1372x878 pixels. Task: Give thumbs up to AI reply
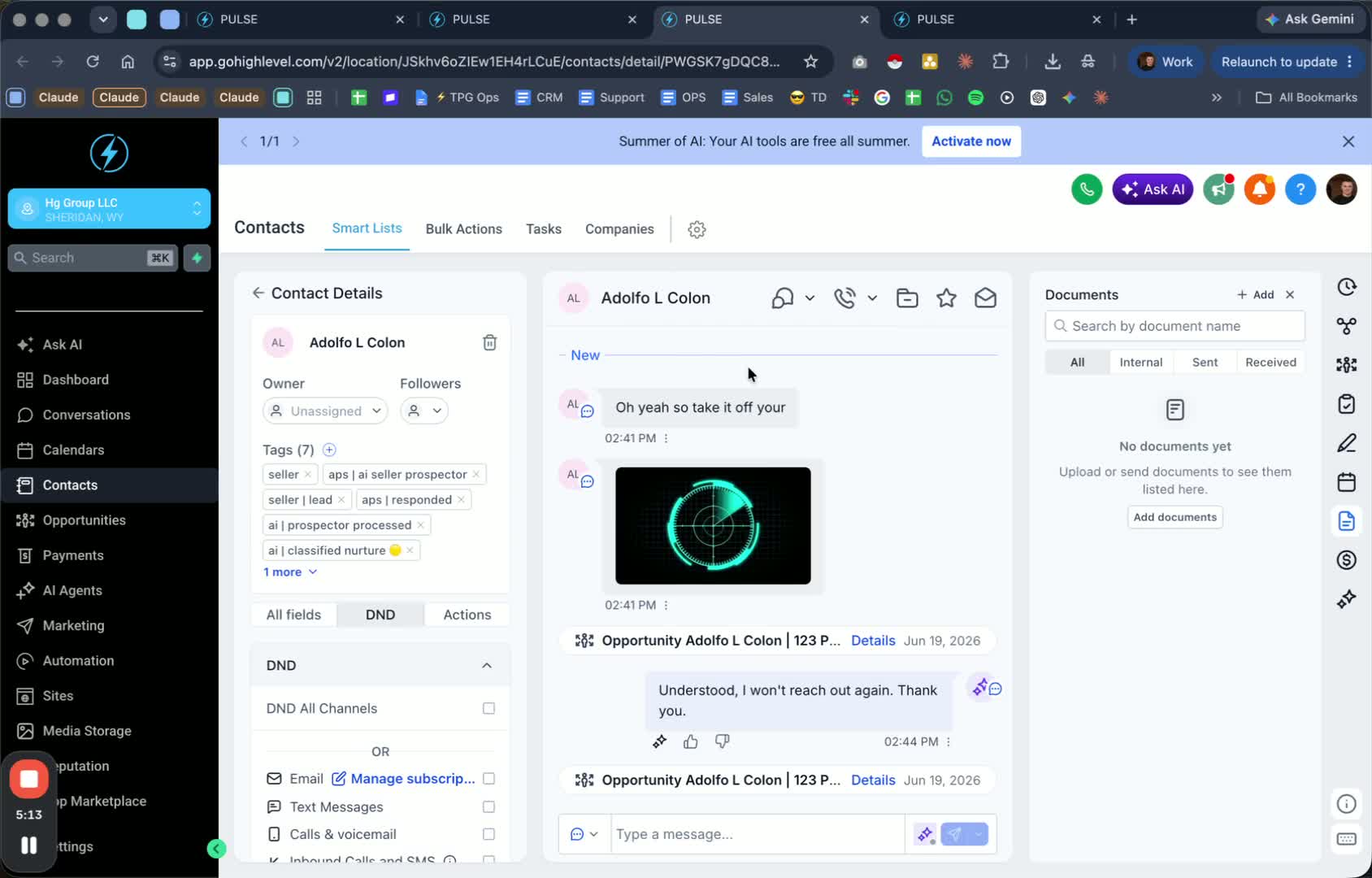tap(690, 741)
